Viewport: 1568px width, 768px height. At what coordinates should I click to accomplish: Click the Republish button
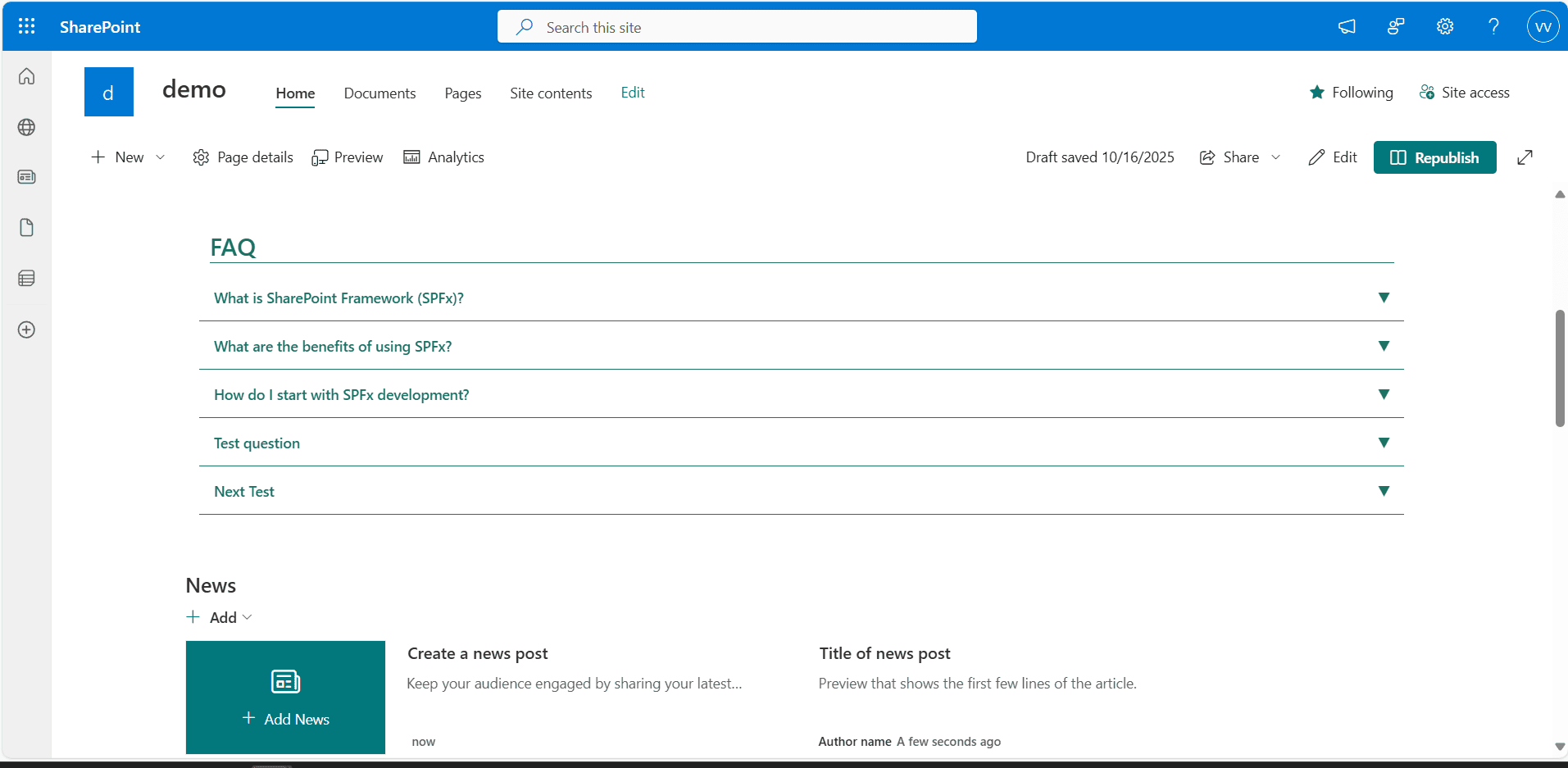coord(1434,157)
